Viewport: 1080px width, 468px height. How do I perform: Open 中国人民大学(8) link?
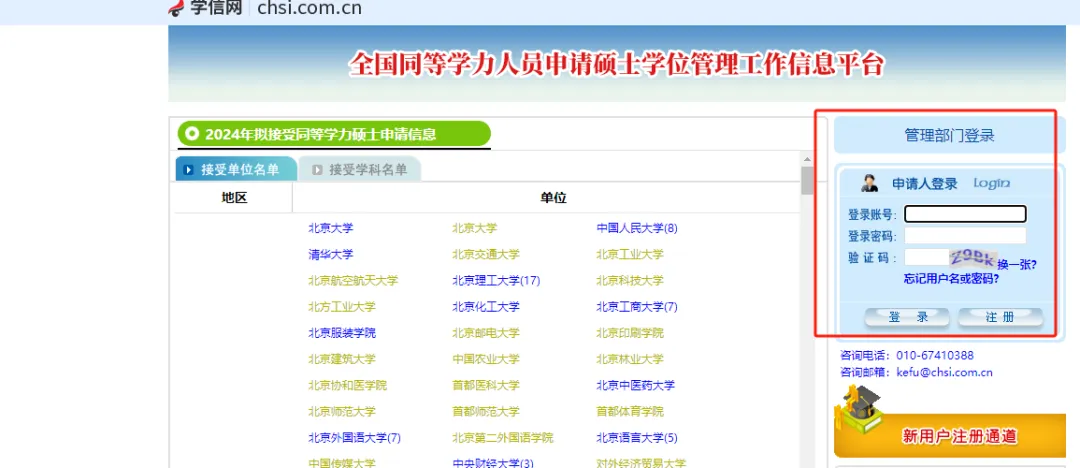point(637,228)
